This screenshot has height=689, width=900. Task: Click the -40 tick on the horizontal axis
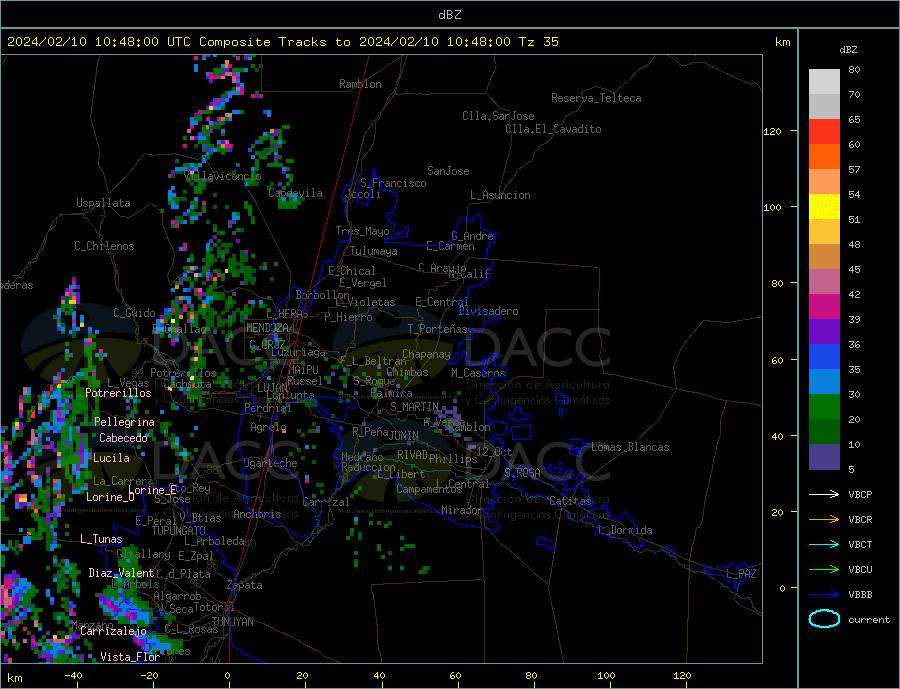click(x=73, y=676)
